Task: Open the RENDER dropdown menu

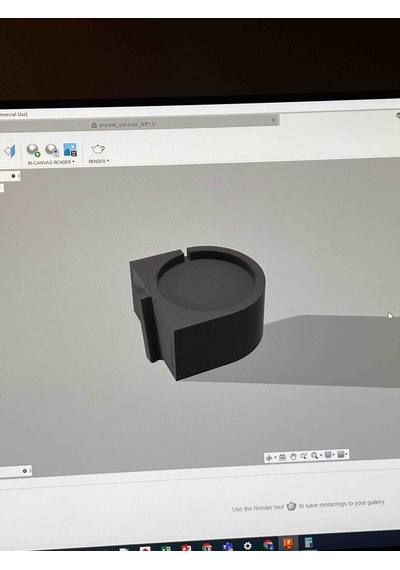Action: click(x=99, y=161)
